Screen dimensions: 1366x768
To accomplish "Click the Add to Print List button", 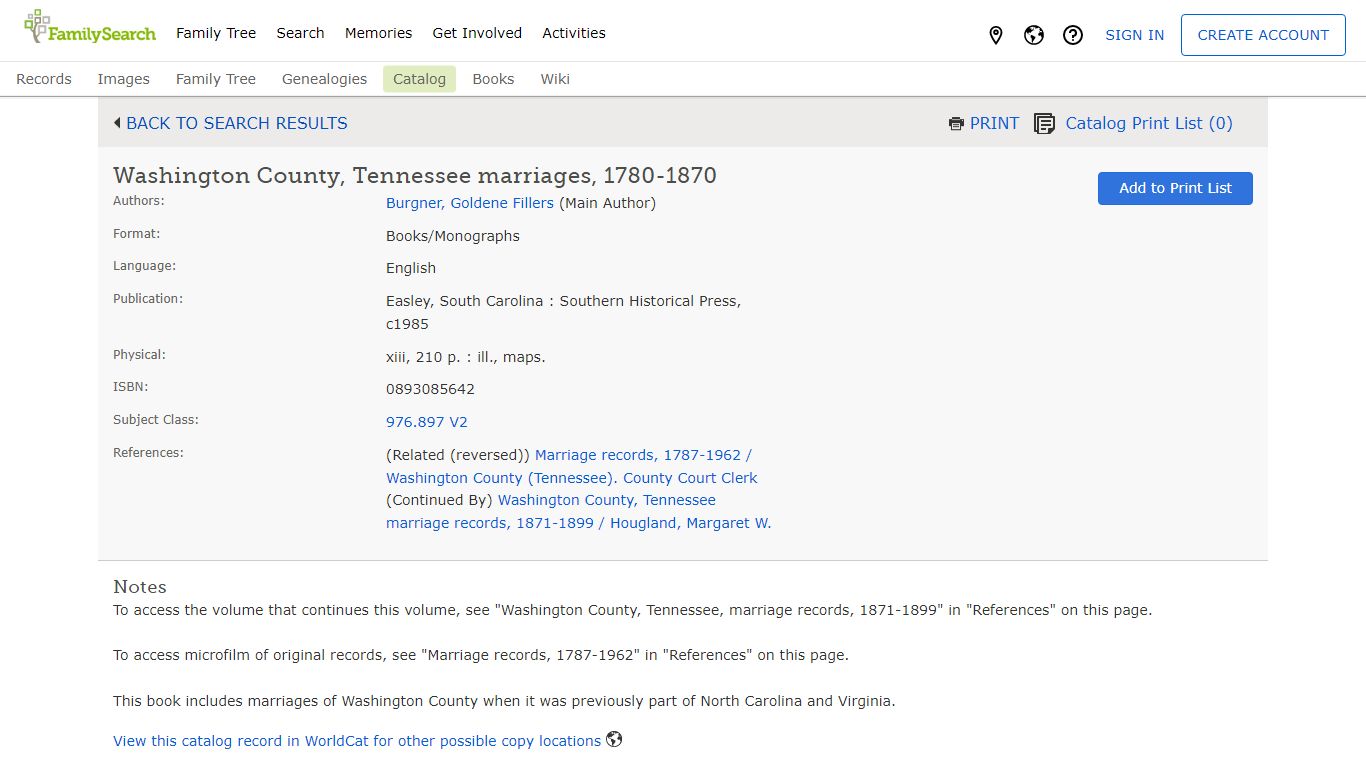I will tap(1175, 188).
